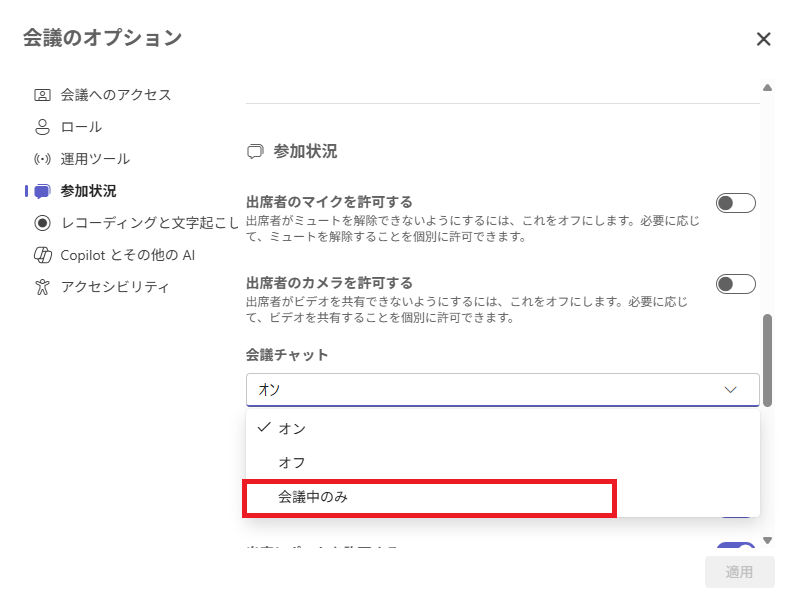Switch to レコーディングと文字起こし tab
The image size is (796, 602).
(x=150, y=223)
